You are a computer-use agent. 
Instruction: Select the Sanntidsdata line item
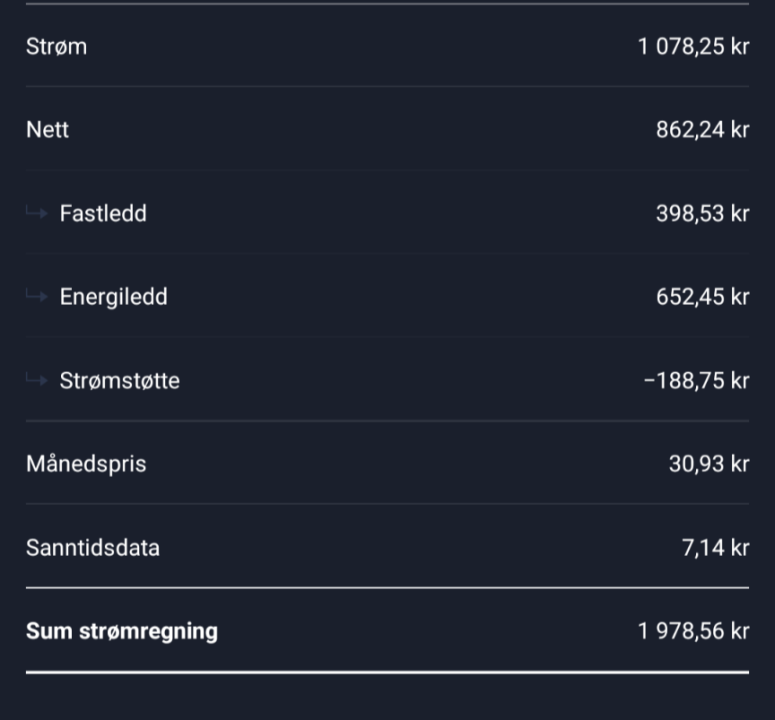93,548
